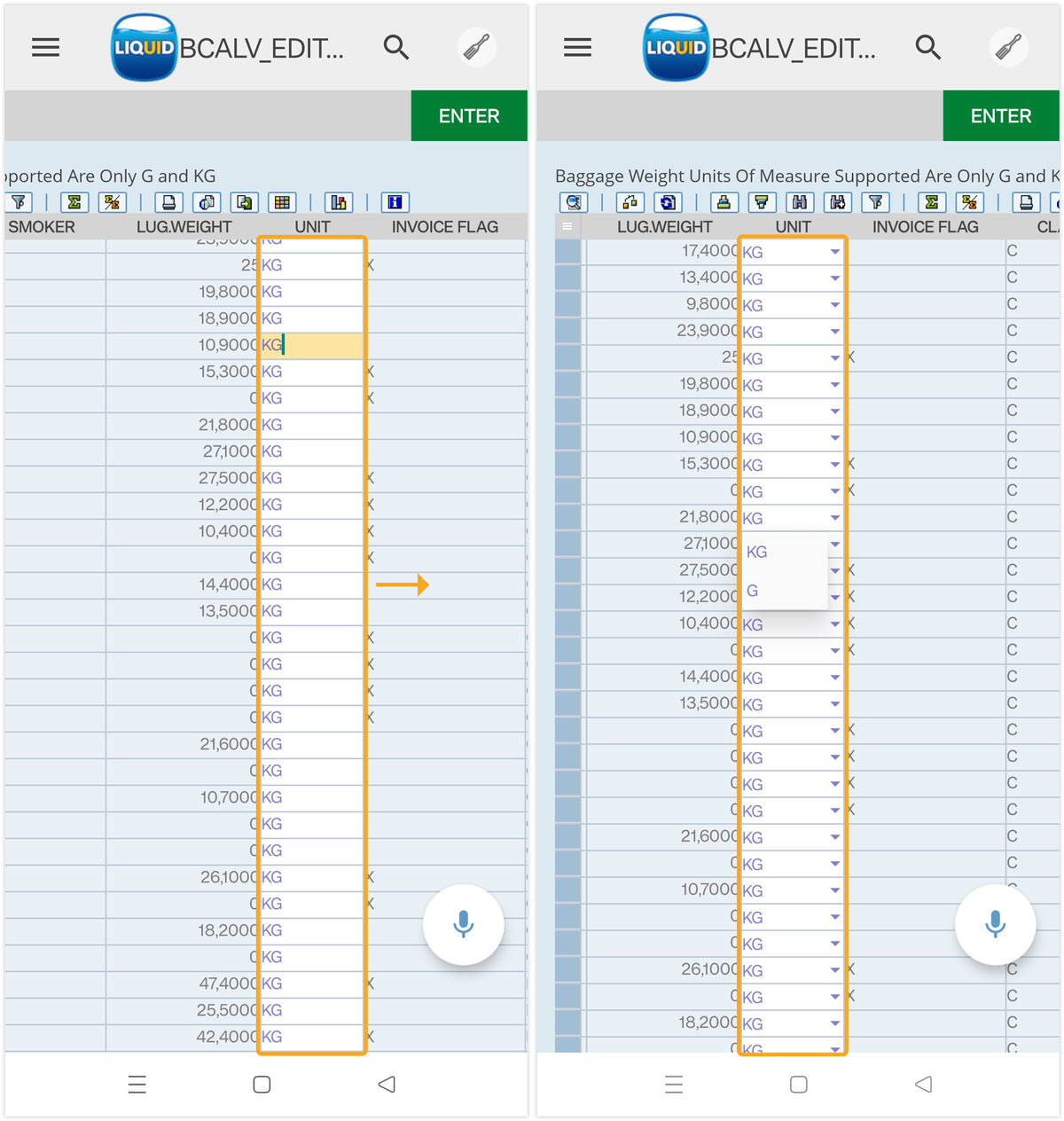The image size is (1064, 1121).
Task: Select row with weight 23,9000 via row selector
Action: tap(567, 332)
